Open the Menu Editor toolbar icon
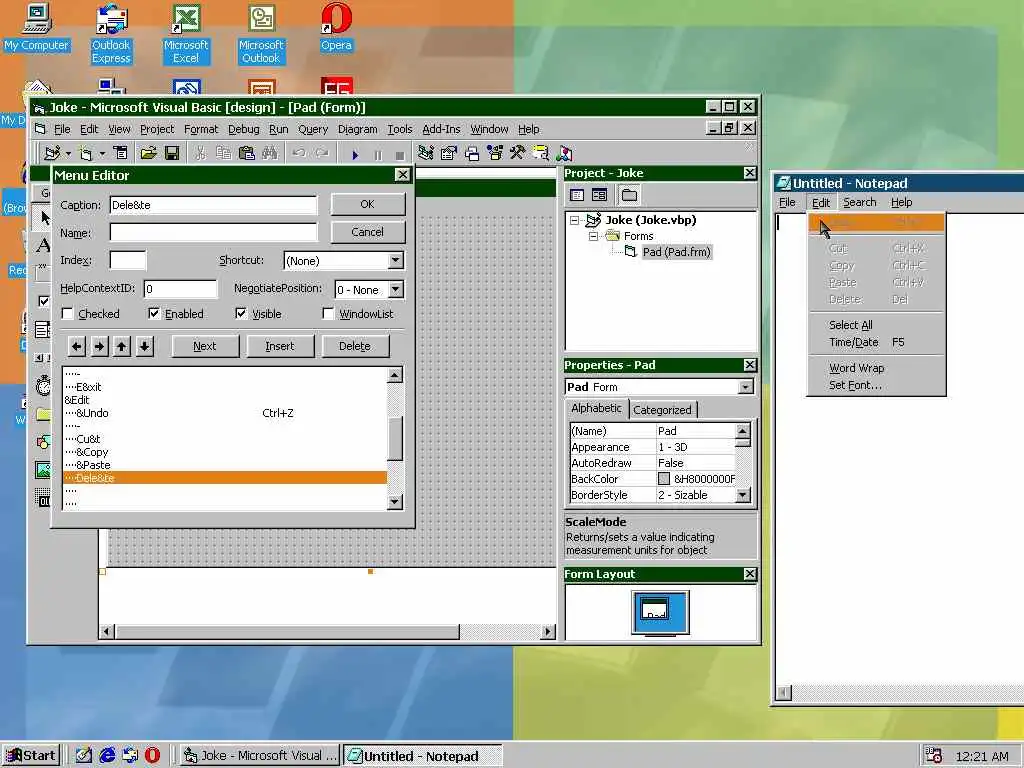This screenshot has height=768, width=1024. pyautogui.click(x=121, y=153)
